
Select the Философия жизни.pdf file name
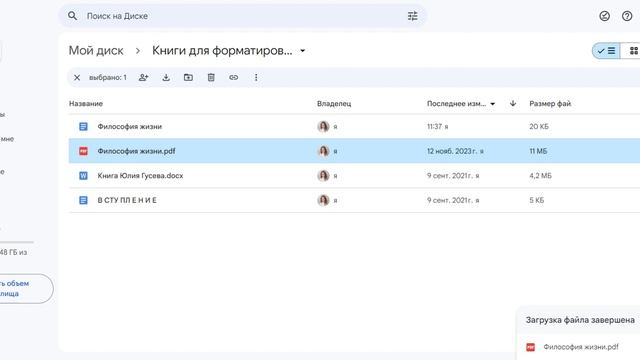(x=136, y=151)
